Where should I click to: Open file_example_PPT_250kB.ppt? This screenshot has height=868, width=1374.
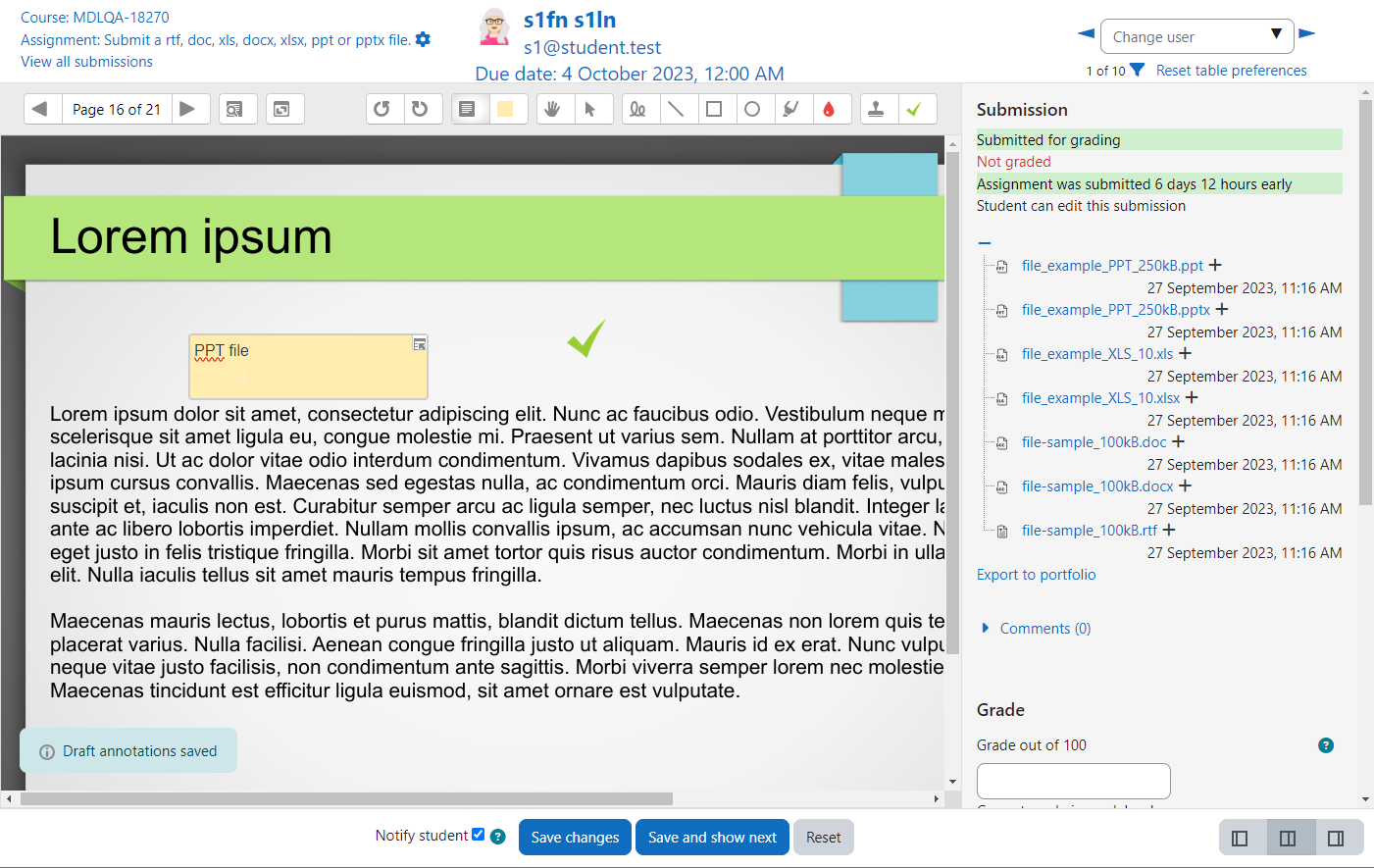[1112, 266]
